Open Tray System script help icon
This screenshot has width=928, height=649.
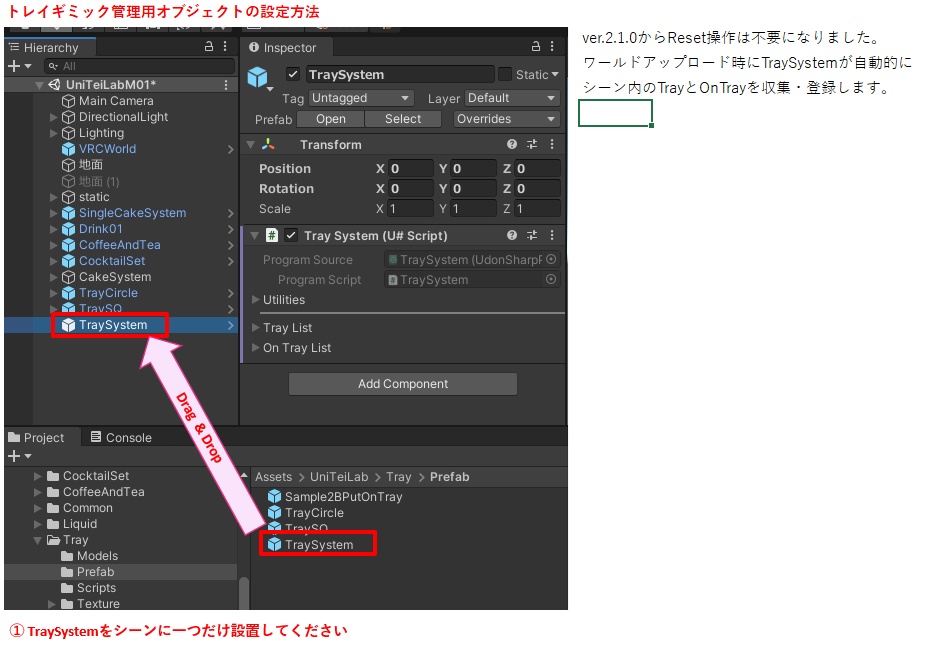click(512, 235)
